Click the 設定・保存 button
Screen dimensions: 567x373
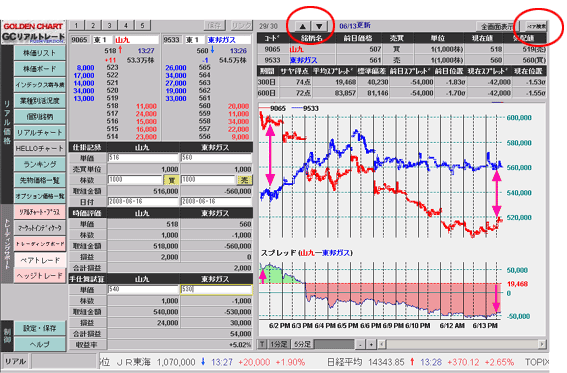tap(40, 328)
